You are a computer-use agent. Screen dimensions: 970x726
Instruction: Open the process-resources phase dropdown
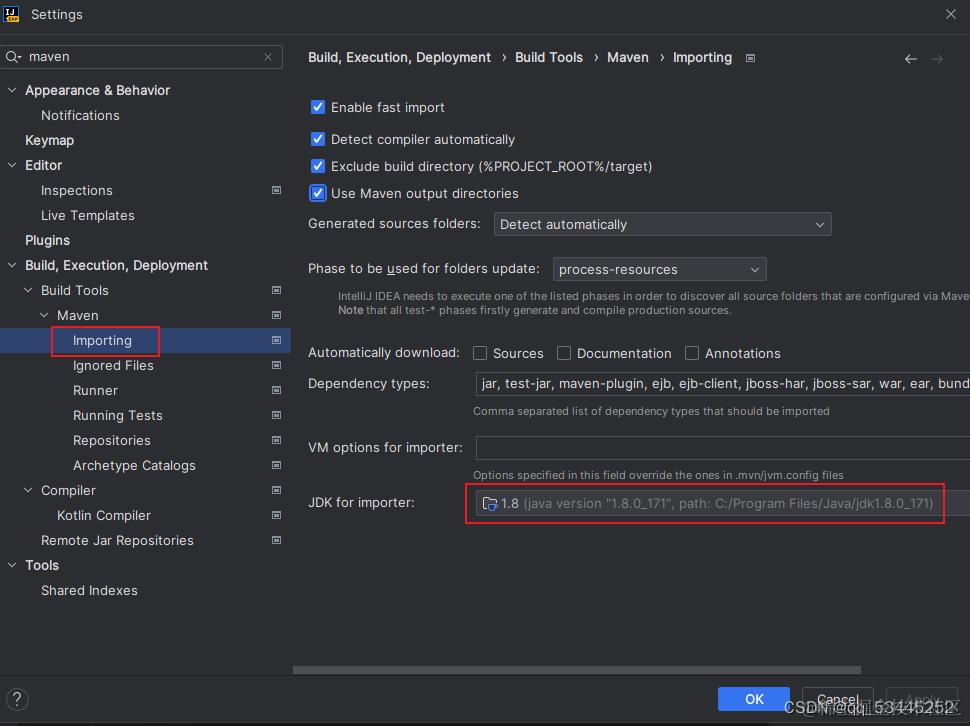tap(659, 270)
